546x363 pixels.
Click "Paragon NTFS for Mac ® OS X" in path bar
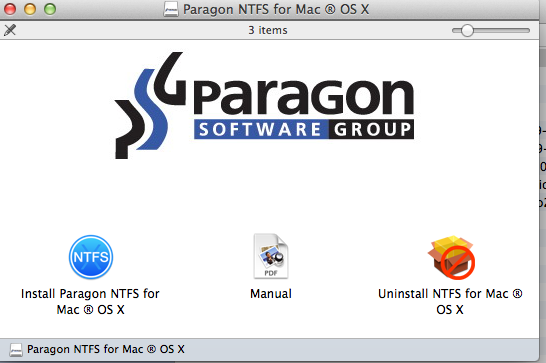106,349
